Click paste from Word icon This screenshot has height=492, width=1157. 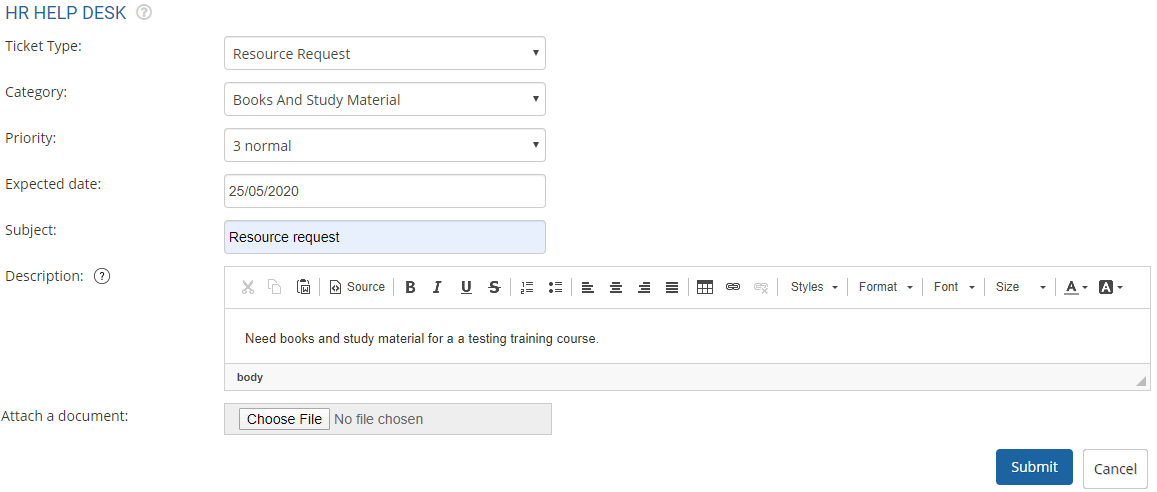(x=304, y=287)
